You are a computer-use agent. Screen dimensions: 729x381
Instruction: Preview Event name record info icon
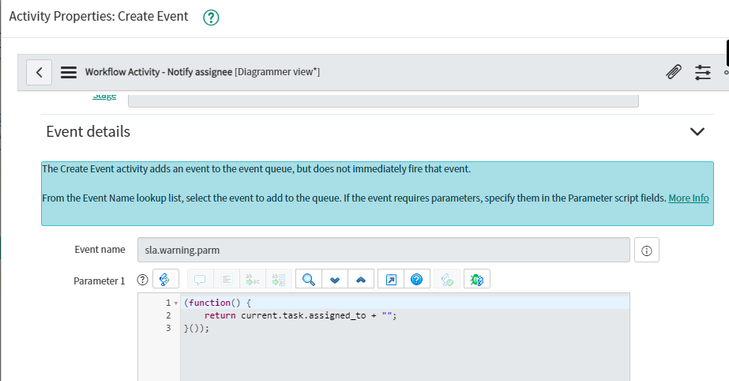click(x=647, y=251)
